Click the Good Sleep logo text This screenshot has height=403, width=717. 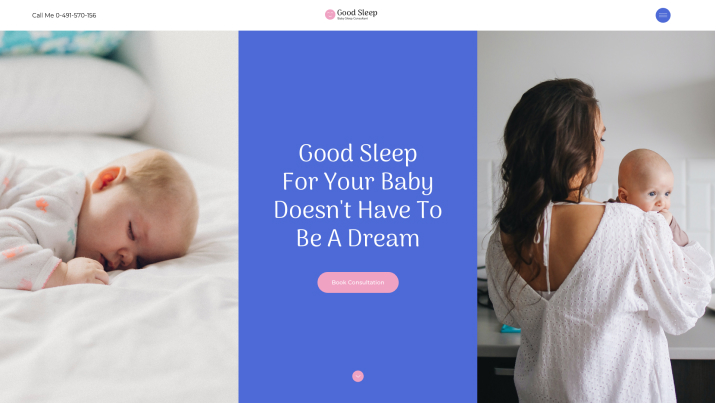[357, 12]
